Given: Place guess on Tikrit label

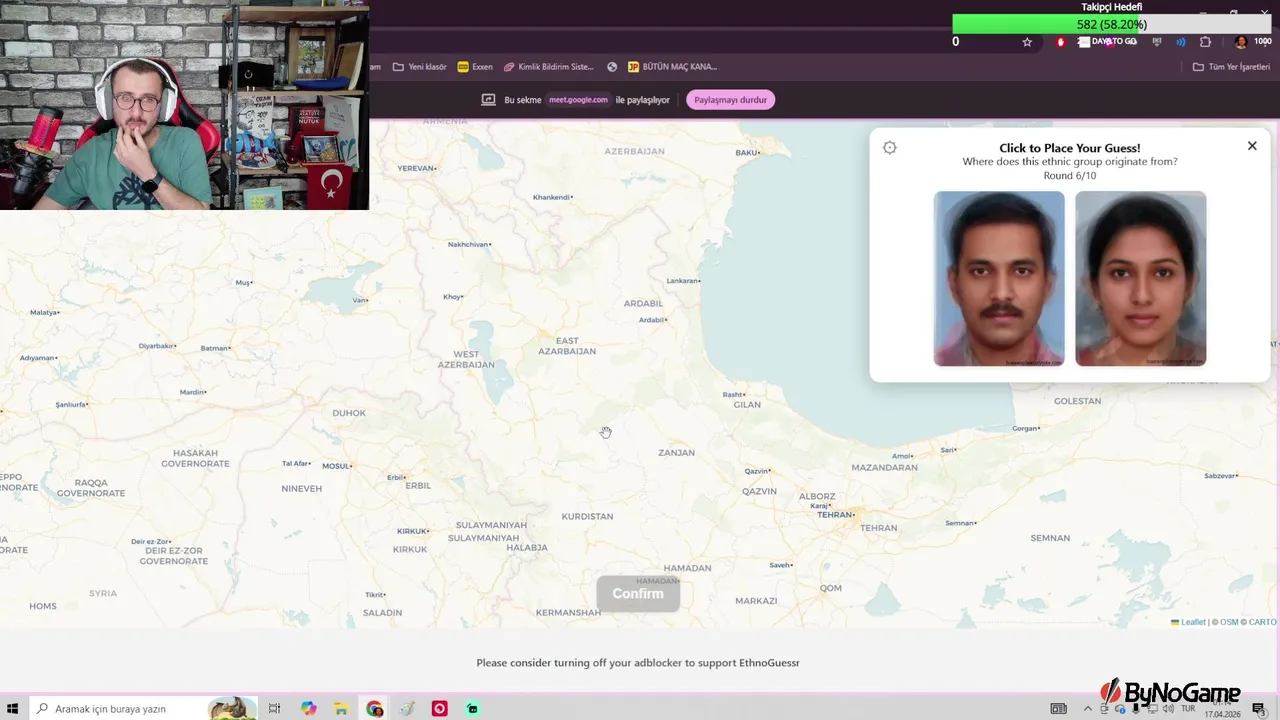Looking at the screenshot, I should 375,595.
